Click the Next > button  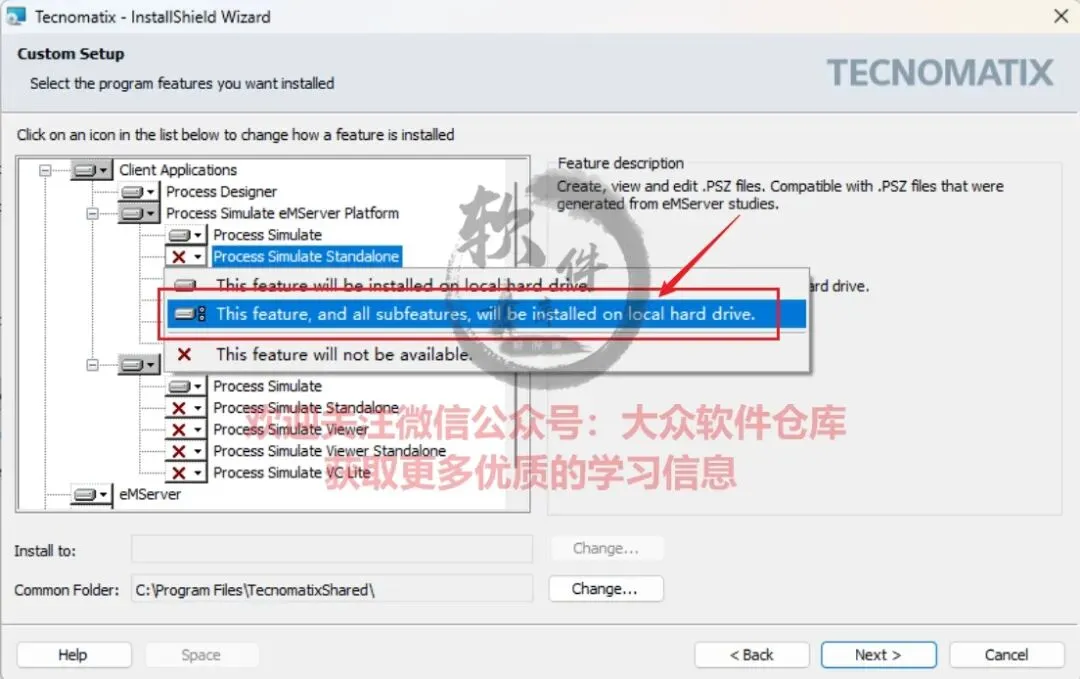point(878,655)
